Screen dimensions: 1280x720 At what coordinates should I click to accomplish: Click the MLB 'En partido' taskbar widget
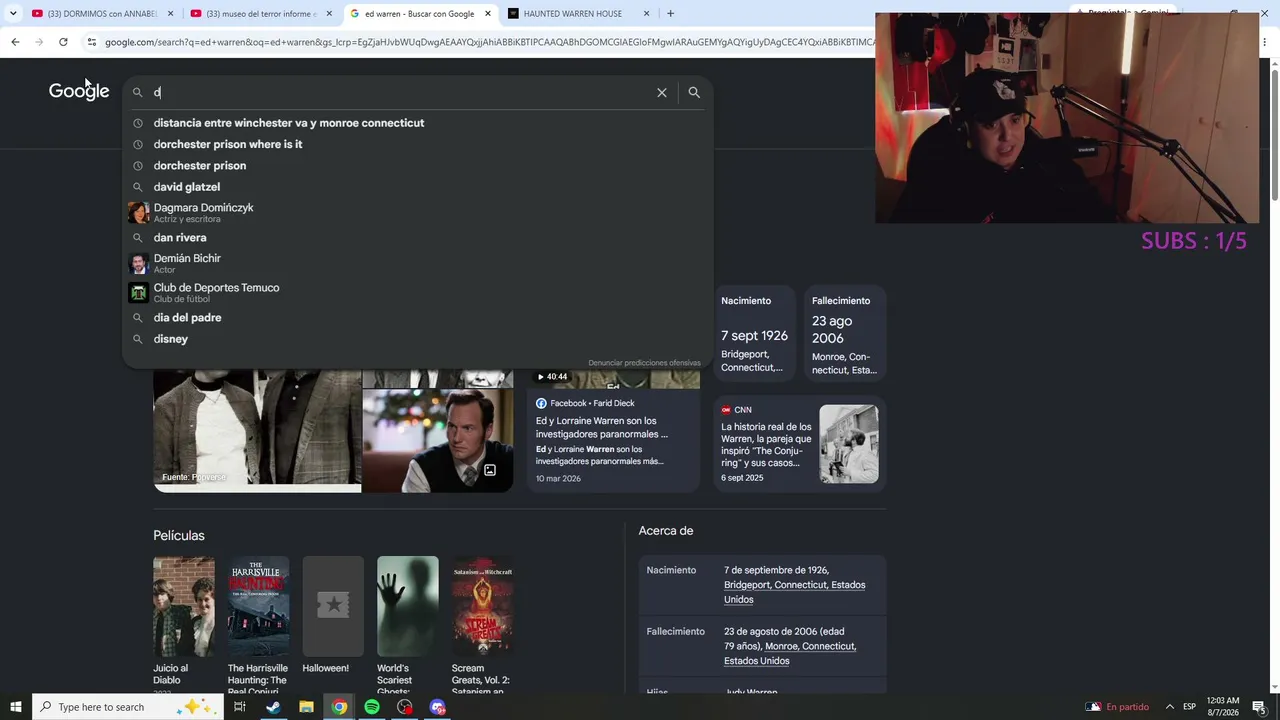click(x=1117, y=707)
